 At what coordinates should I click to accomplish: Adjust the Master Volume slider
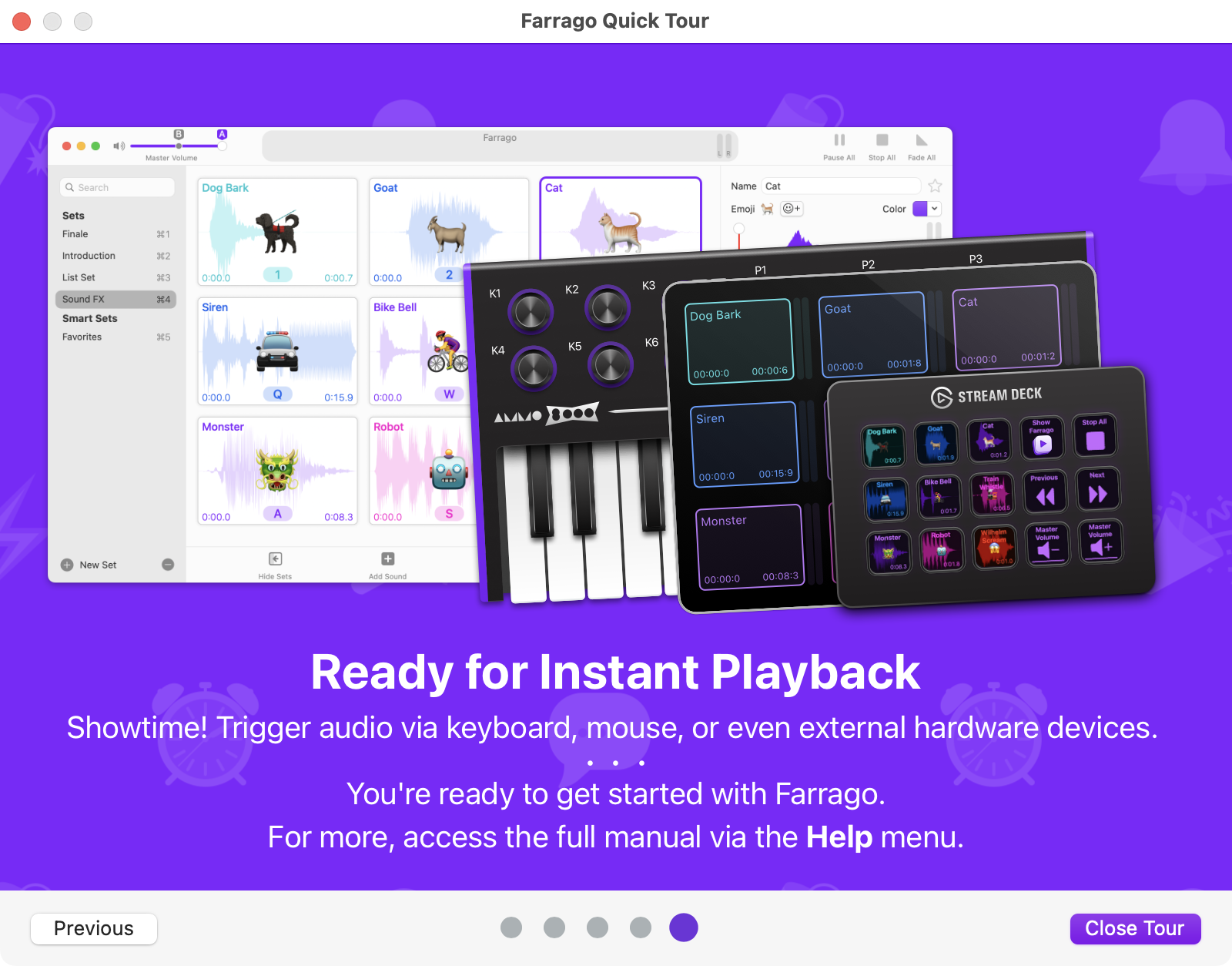pos(179,146)
